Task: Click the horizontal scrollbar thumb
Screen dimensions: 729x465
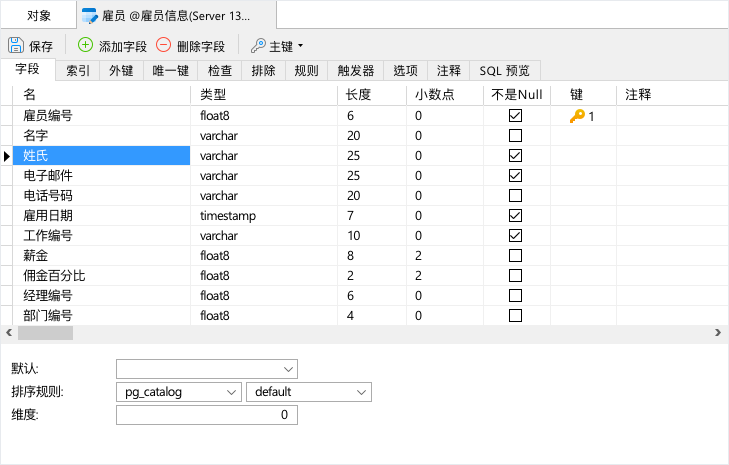Action: click(x=45, y=332)
